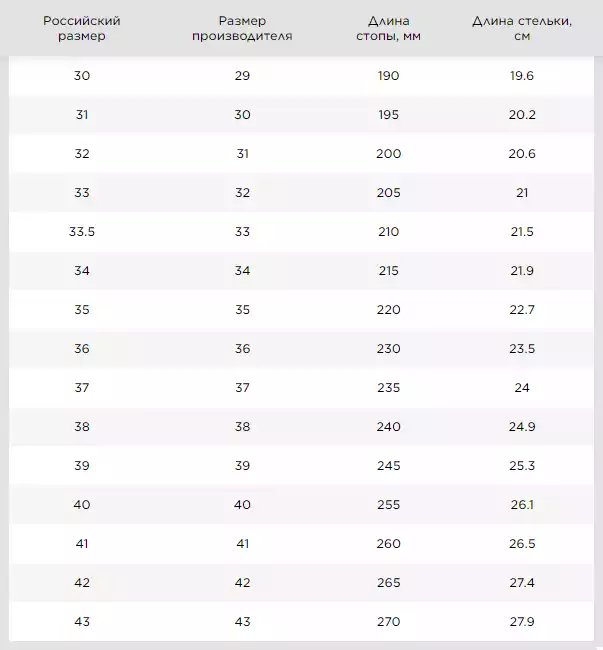Image resolution: width=603 pixels, height=650 pixels.
Task: Select insole length 22.7 cell
Action: coord(522,310)
